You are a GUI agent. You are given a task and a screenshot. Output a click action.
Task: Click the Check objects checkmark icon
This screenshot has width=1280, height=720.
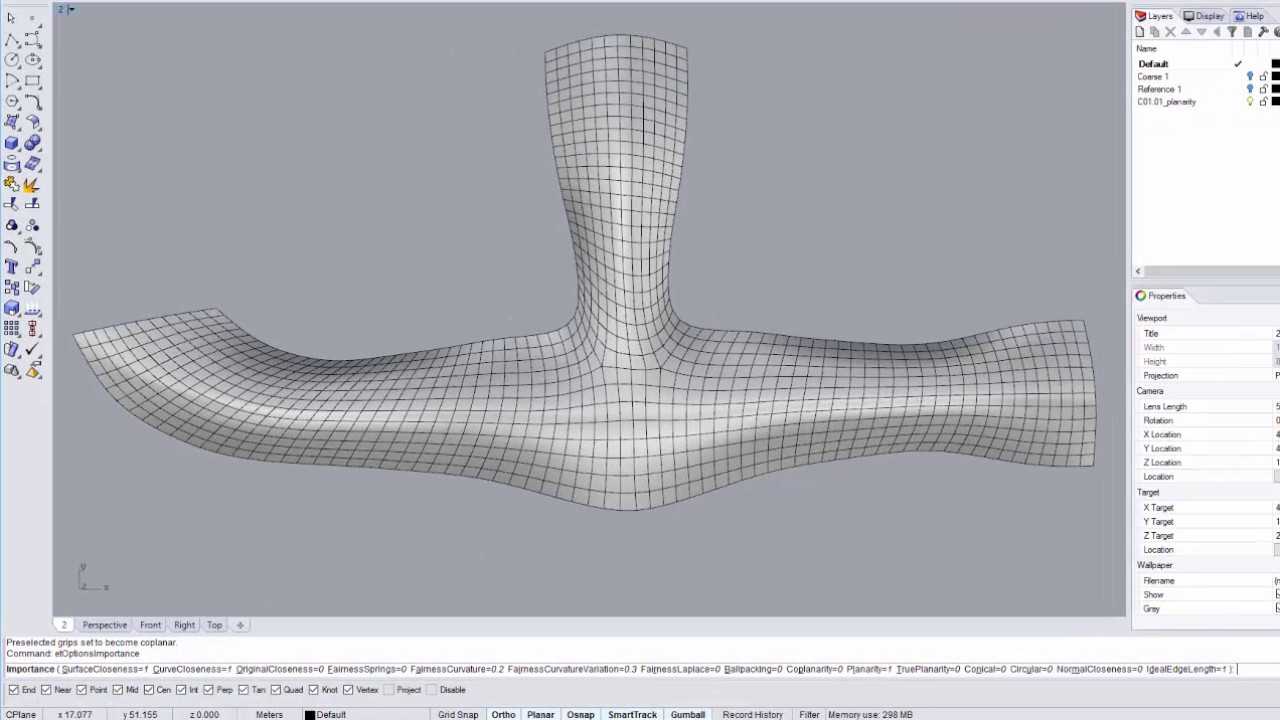(x=33, y=350)
